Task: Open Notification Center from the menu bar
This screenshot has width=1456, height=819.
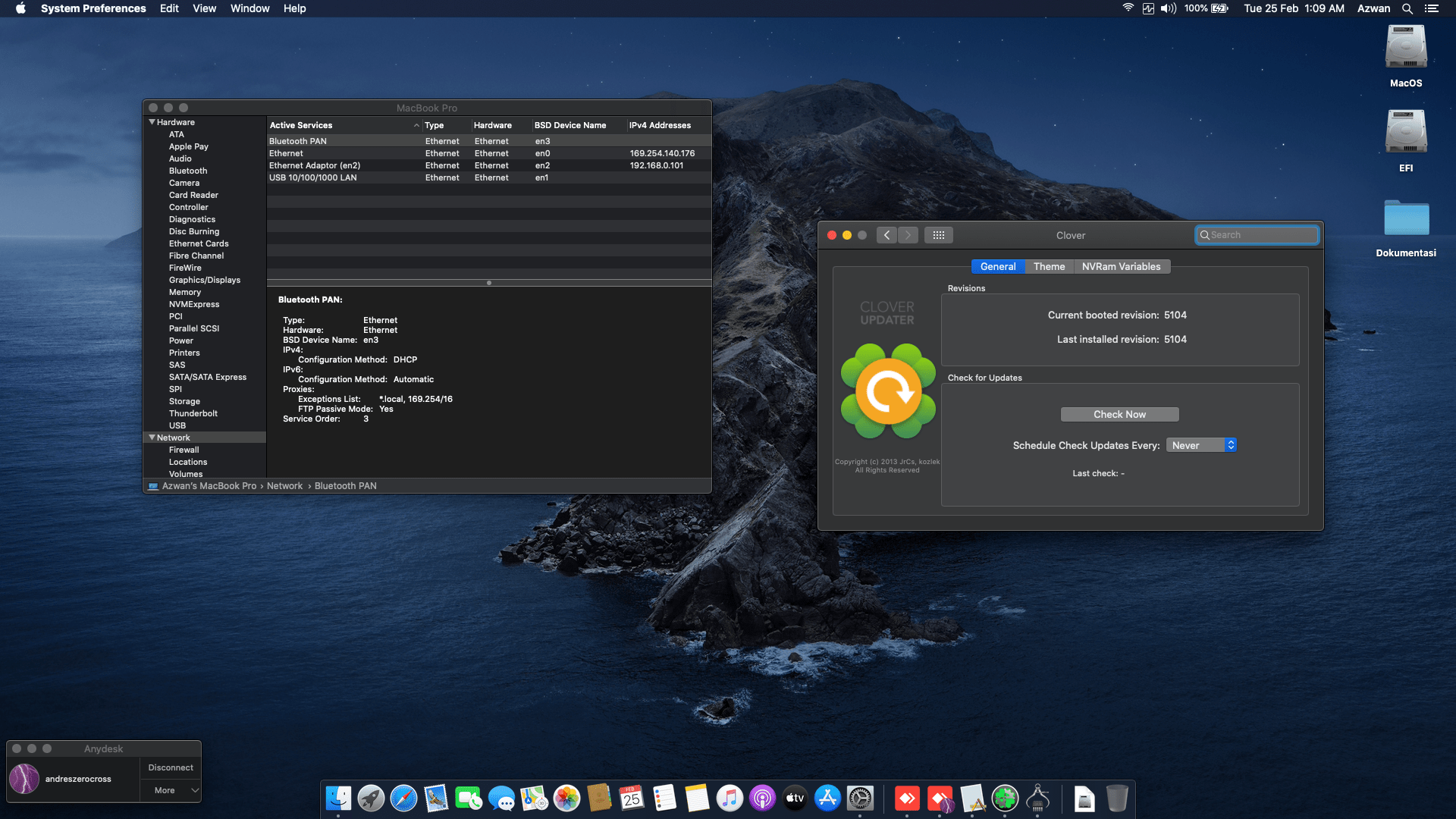Action: [x=1432, y=8]
